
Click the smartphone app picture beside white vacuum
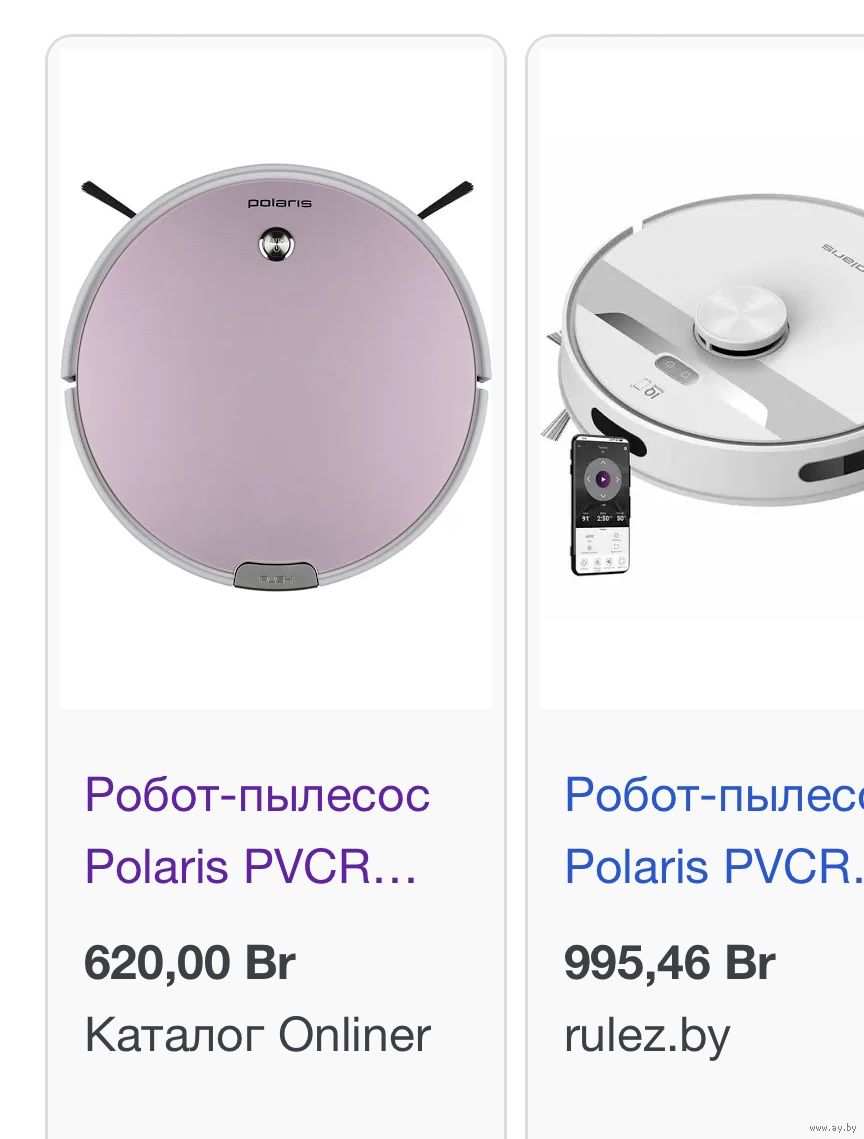pyautogui.click(x=600, y=505)
